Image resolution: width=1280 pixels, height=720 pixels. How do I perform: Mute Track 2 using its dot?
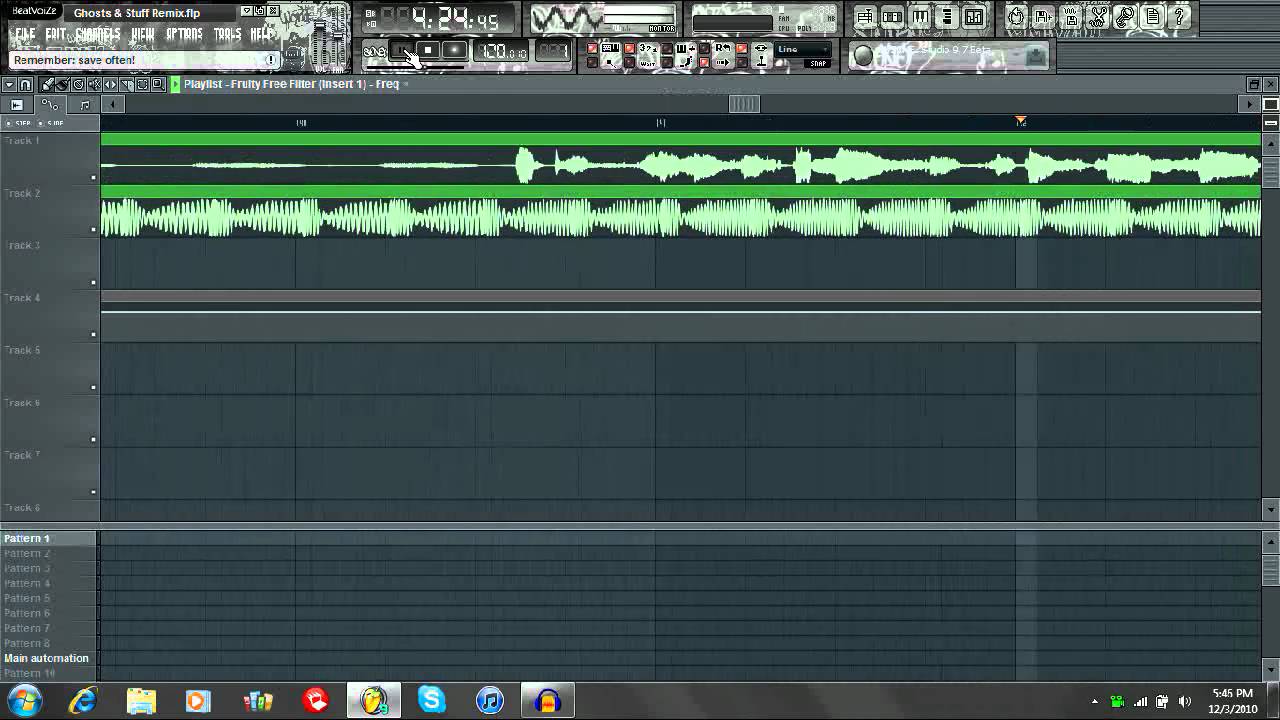tap(93, 230)
